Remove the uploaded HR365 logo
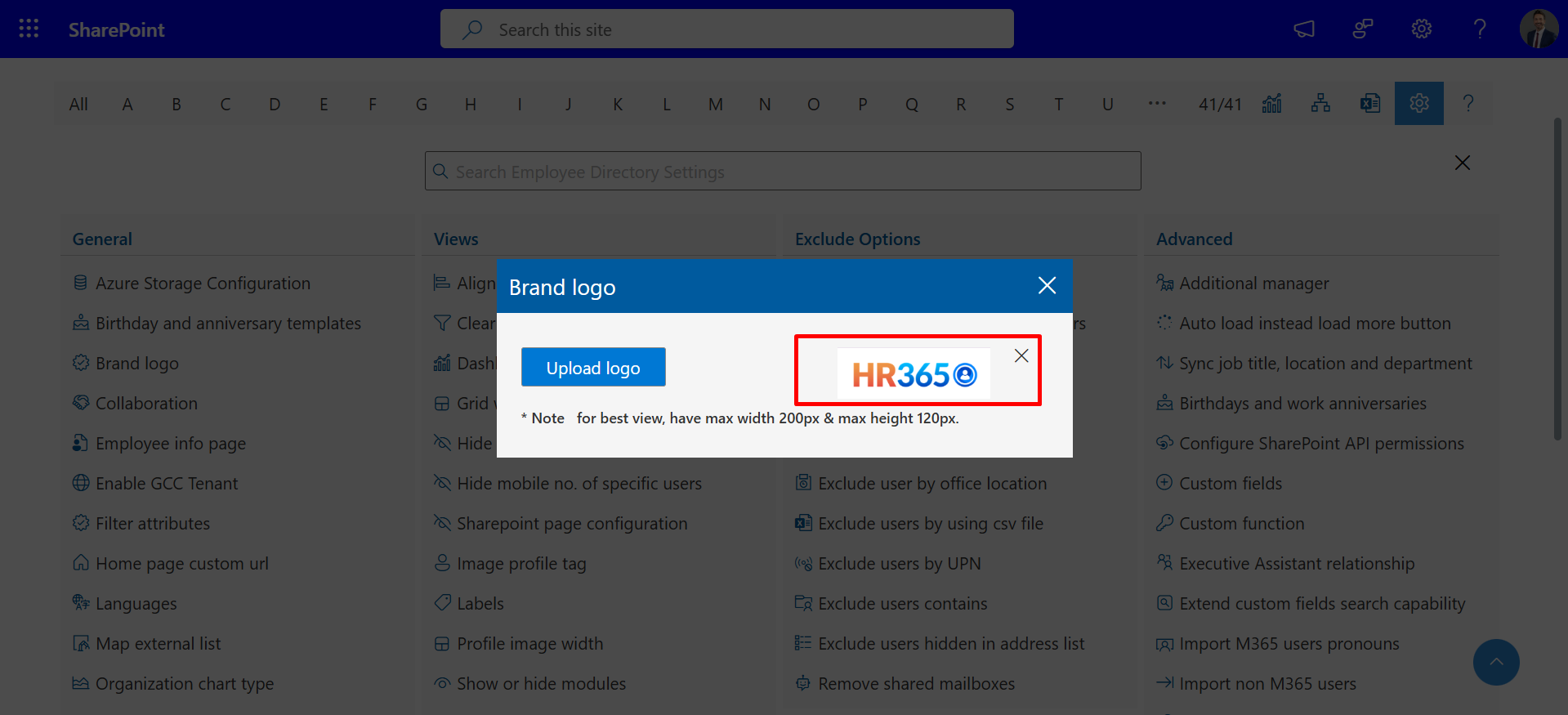Viewport: 1568px width, 715px height. point(1021,355)
